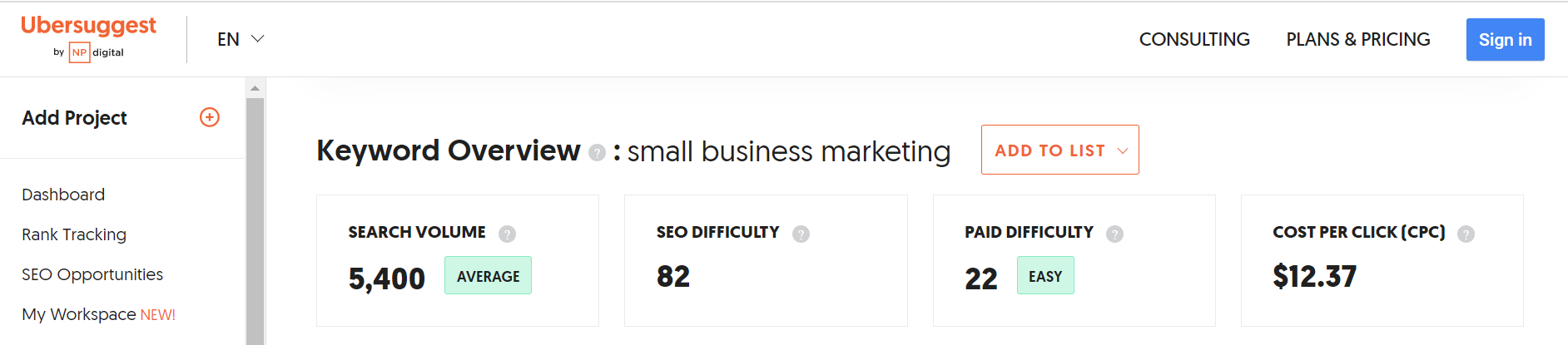Click the Cost Per Click help icon
Image resolution: width=1568 pixels, height=345 pixels.
click(x=1466, y=234)
